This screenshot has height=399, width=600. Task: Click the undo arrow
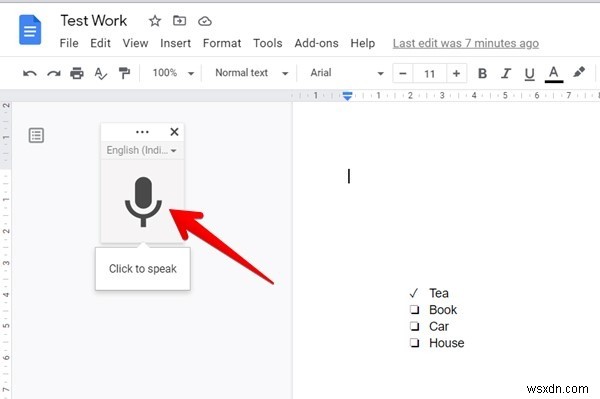click(x=29, y=73)
